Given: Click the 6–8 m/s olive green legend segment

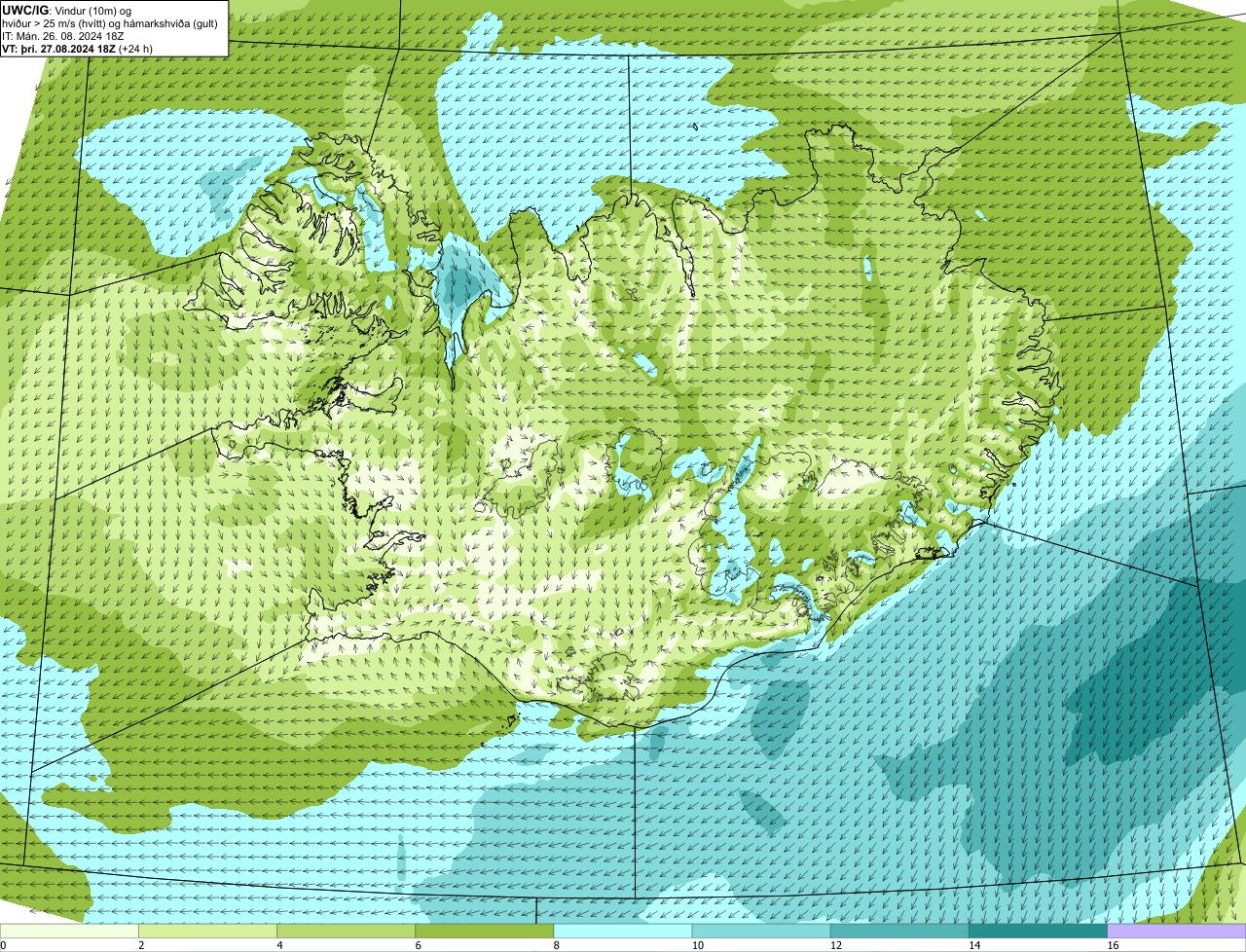Looking at the screenshot, I should pyautogui.click(x=485, y=931).
